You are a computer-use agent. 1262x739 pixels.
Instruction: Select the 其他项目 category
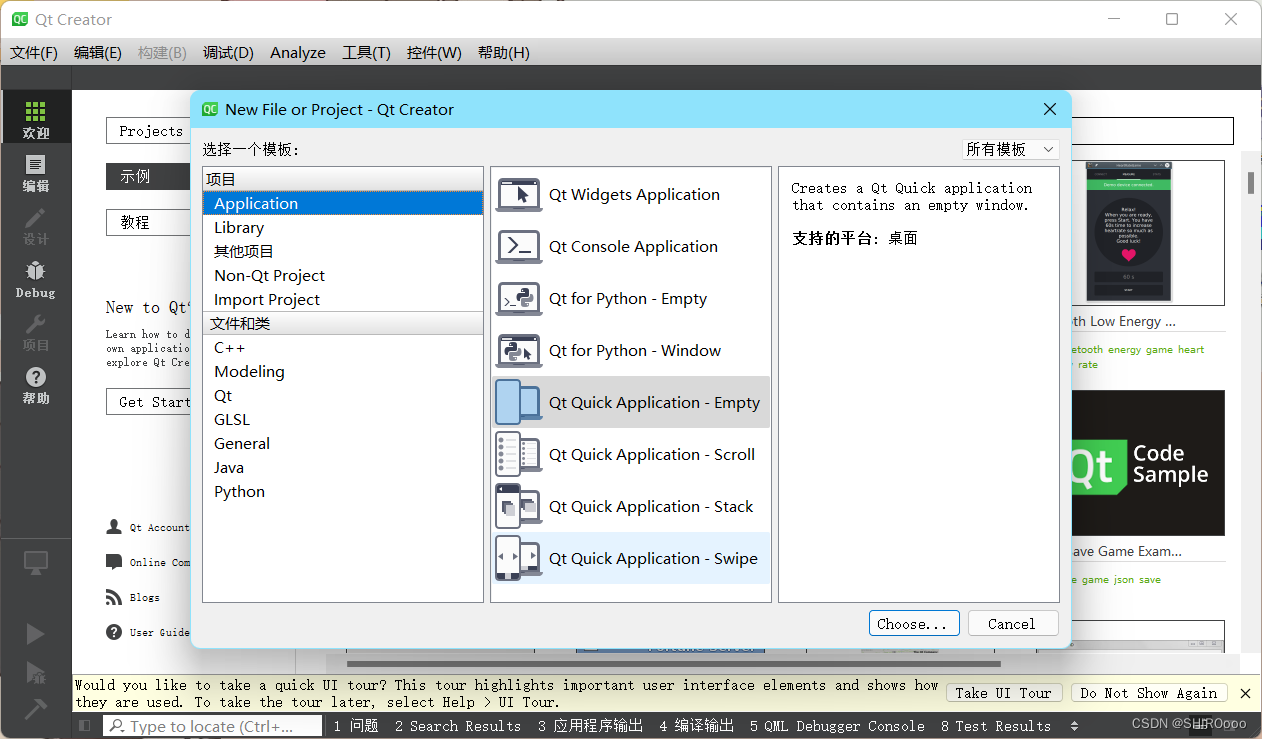[343, 251]
